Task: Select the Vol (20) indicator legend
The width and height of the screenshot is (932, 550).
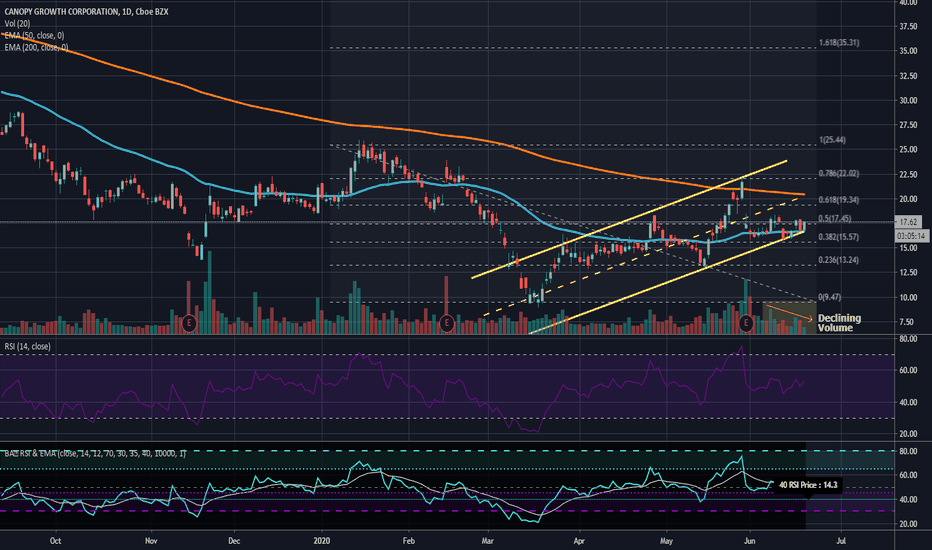Action: tap(17, 24)
